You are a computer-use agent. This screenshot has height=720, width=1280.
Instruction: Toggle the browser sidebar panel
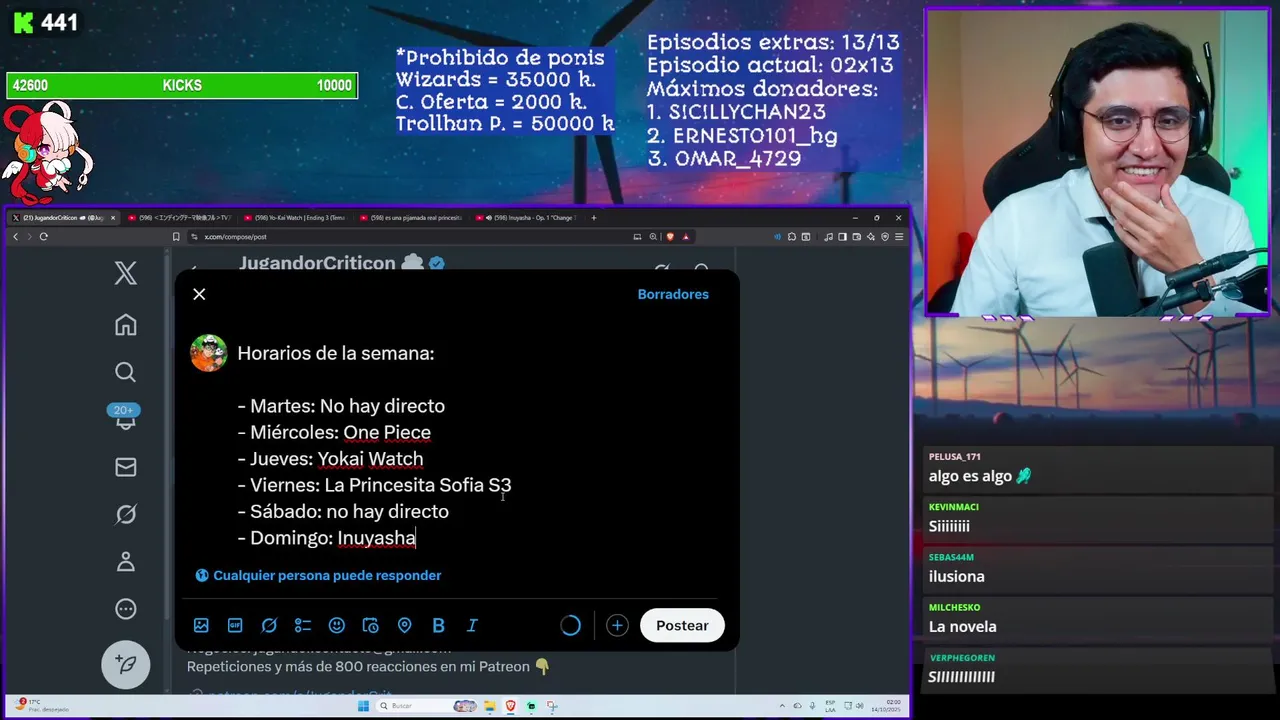(x=842, y=237)
